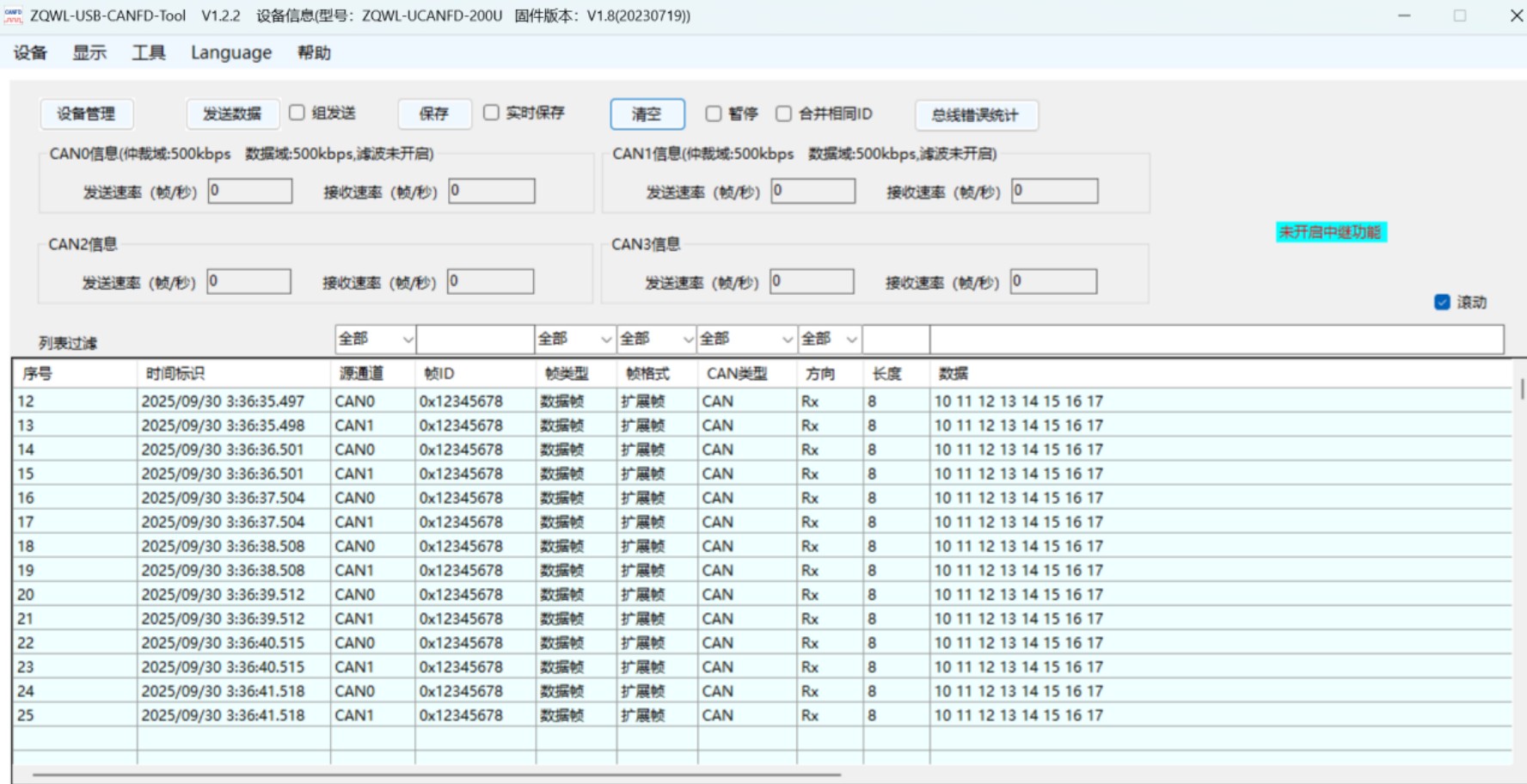1527x784 pixels.
Task: Toggle the 合并相同ID checkbox
Action: coord(783,113)
